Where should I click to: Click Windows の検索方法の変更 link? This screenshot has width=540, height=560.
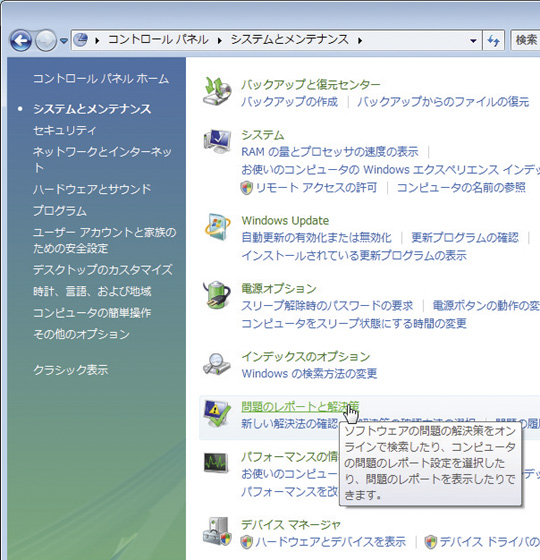(x=309, y=373)
